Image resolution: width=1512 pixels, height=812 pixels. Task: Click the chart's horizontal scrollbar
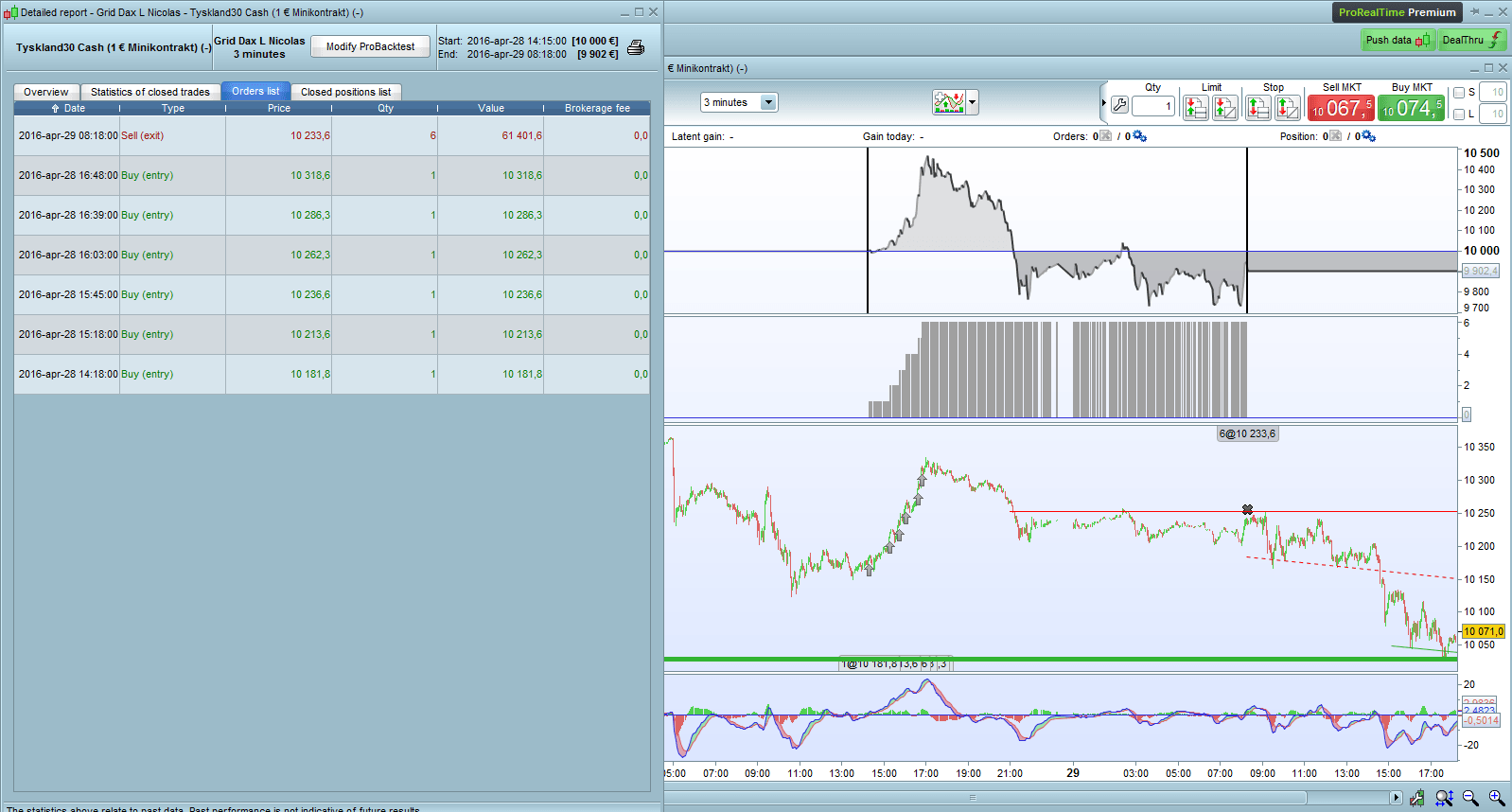click(x=972, y=798)
